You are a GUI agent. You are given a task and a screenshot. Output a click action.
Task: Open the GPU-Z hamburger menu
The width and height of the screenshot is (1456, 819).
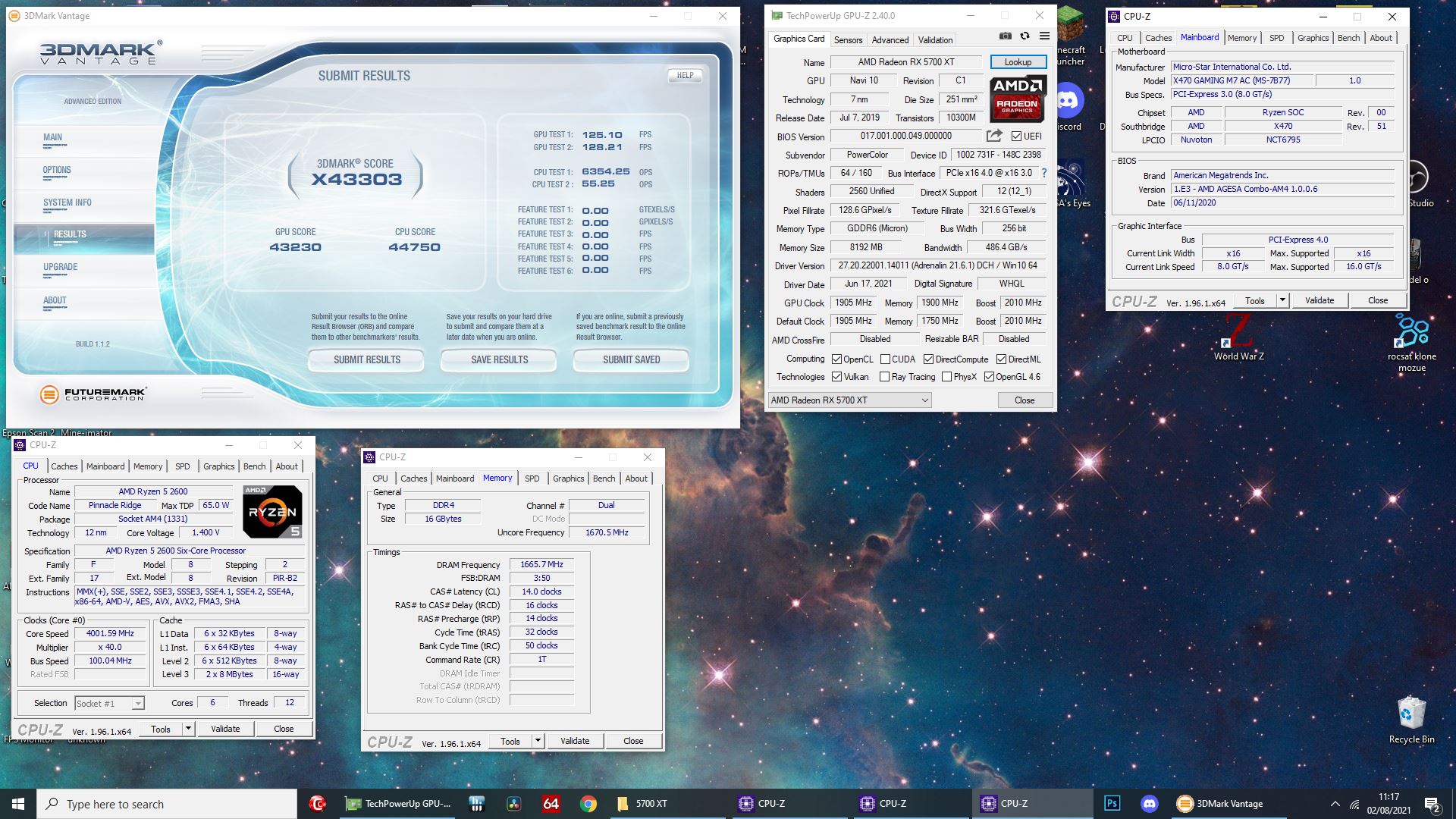[1044, 36]
